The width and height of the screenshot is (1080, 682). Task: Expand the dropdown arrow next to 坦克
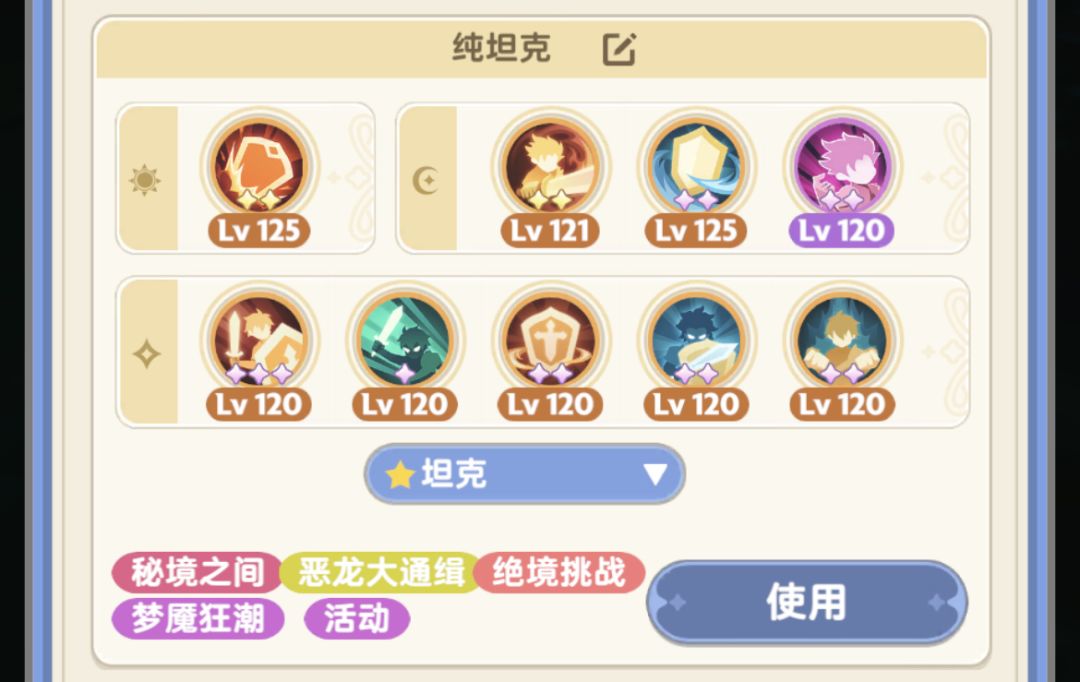(654, 474)
